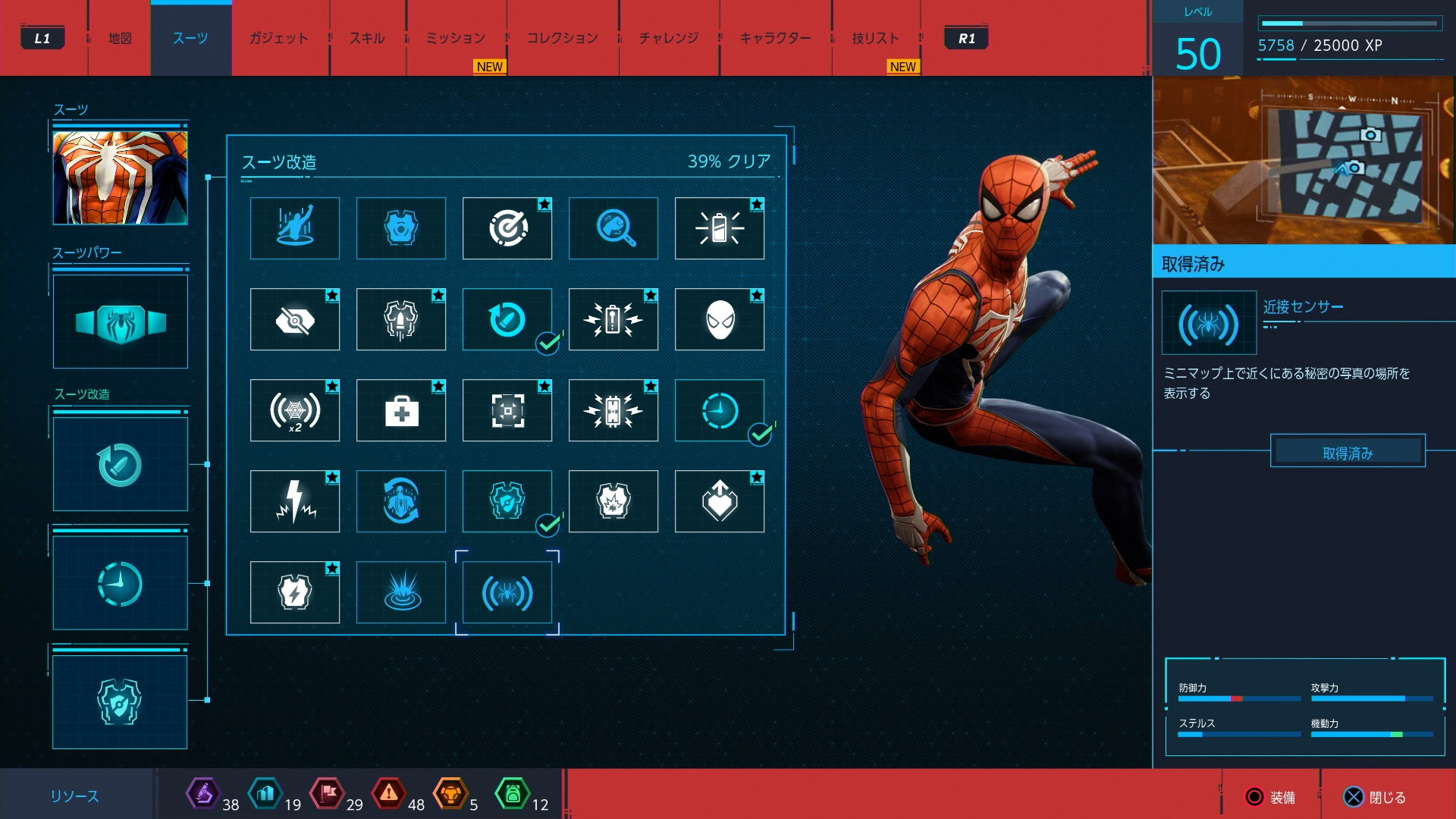1456x819 pixels.
Task: Click the crime token warning resource icon
Action: click(389, 794)
